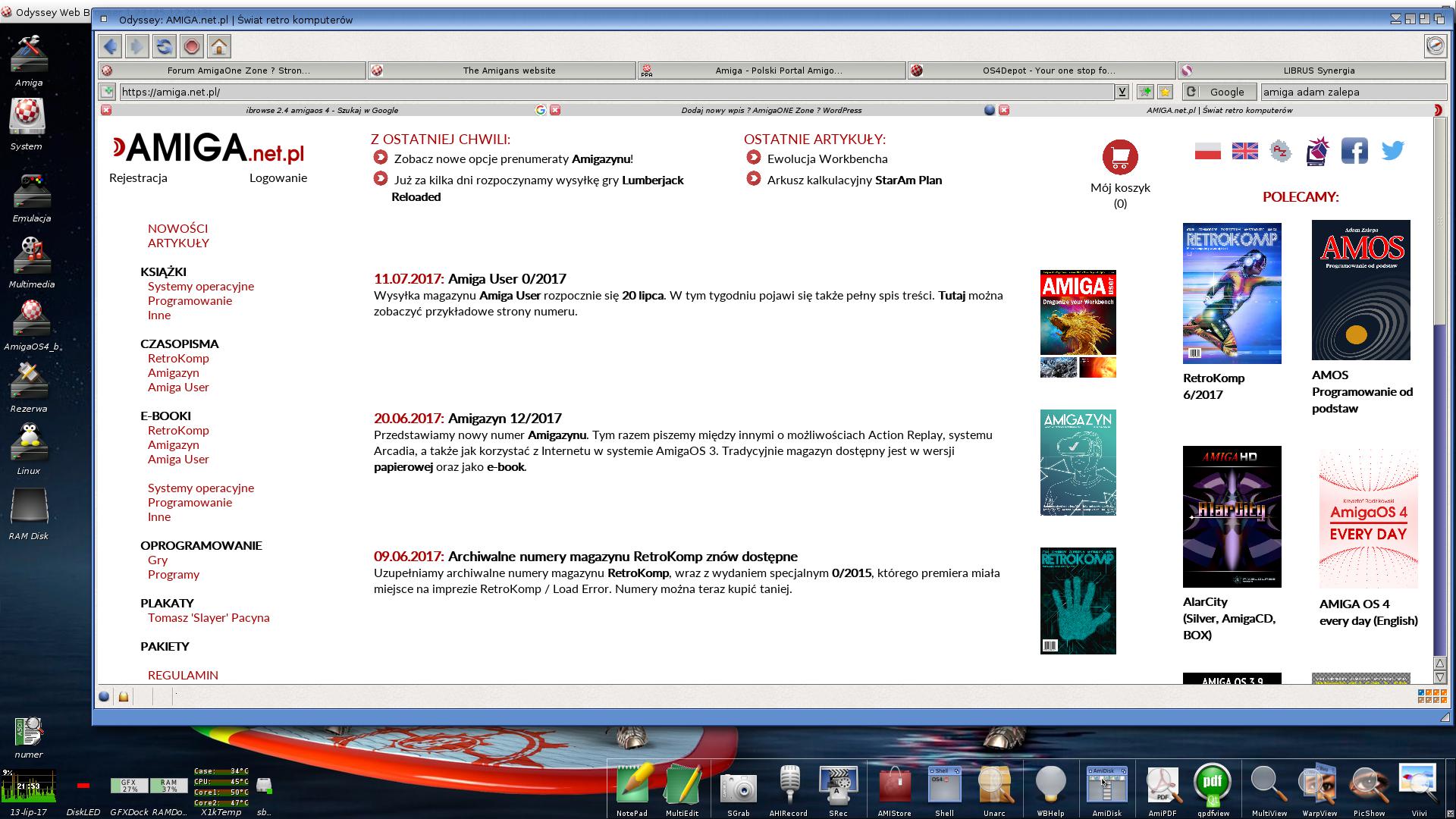Switch to the Forum AmigaOne Zone tab
1456x819 pixels.
[232, 71]
